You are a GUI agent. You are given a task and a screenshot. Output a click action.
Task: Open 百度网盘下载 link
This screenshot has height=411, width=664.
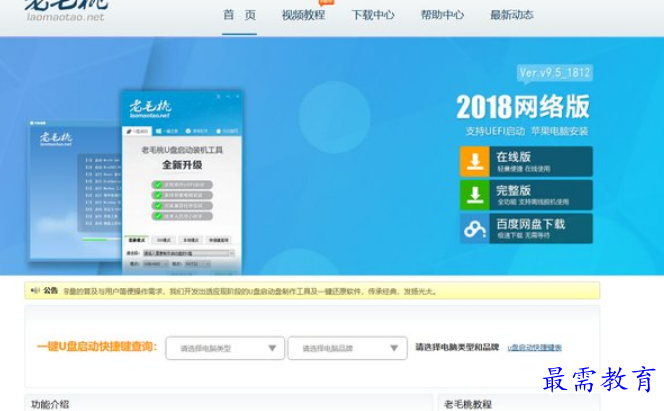point(526,229)
